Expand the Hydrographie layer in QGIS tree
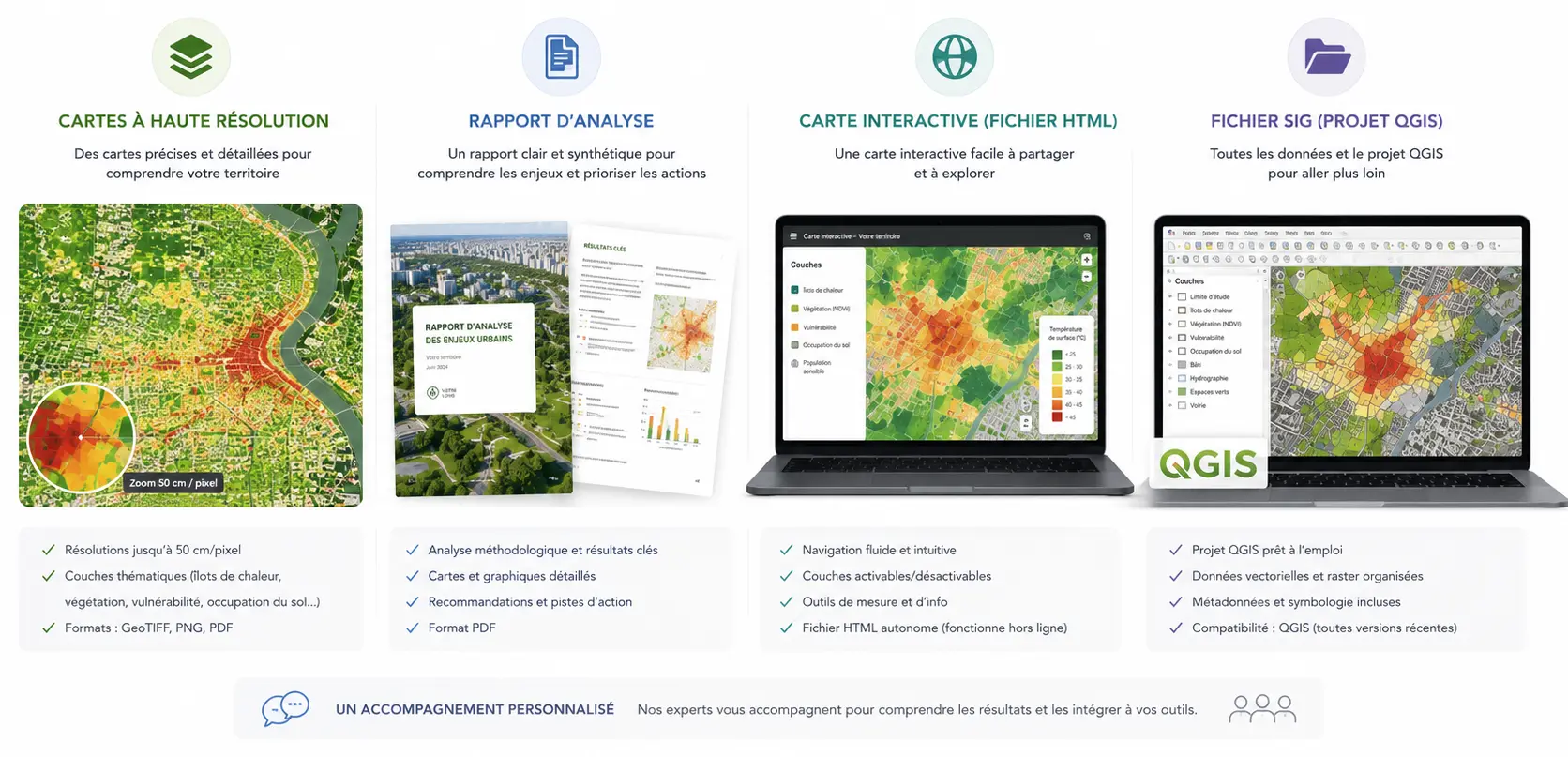 [1170, 378]
